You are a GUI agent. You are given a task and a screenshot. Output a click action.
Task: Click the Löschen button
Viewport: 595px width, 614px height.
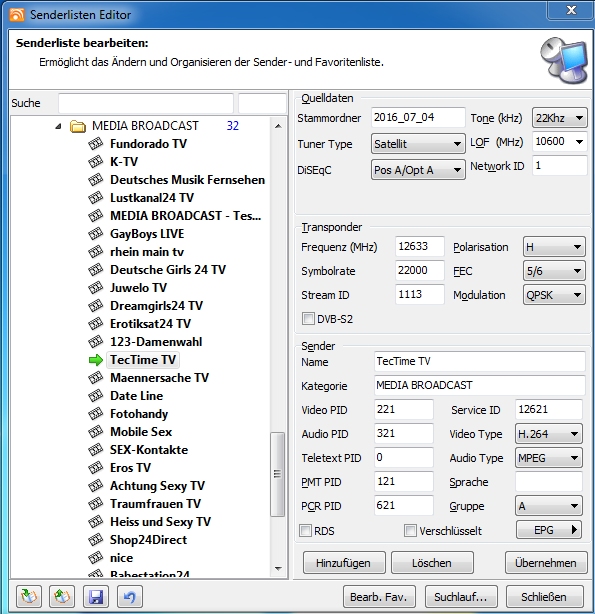pos(432,563)
